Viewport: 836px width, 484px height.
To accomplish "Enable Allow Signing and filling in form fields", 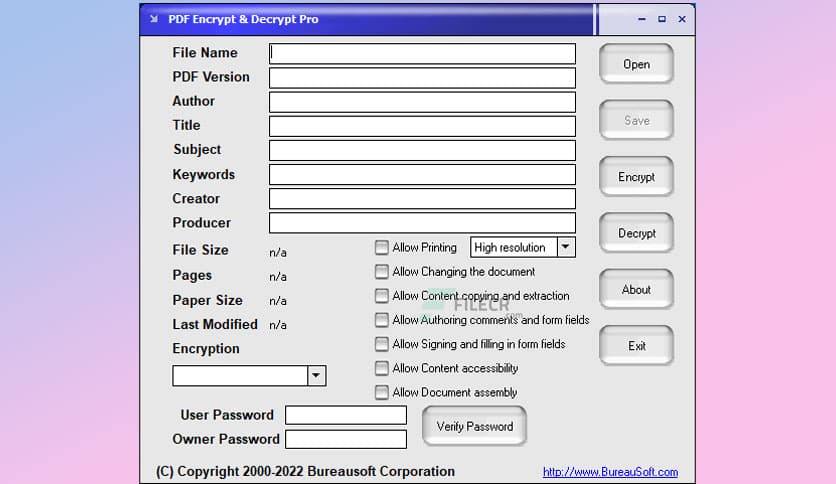I will click(x=381, y=344).
